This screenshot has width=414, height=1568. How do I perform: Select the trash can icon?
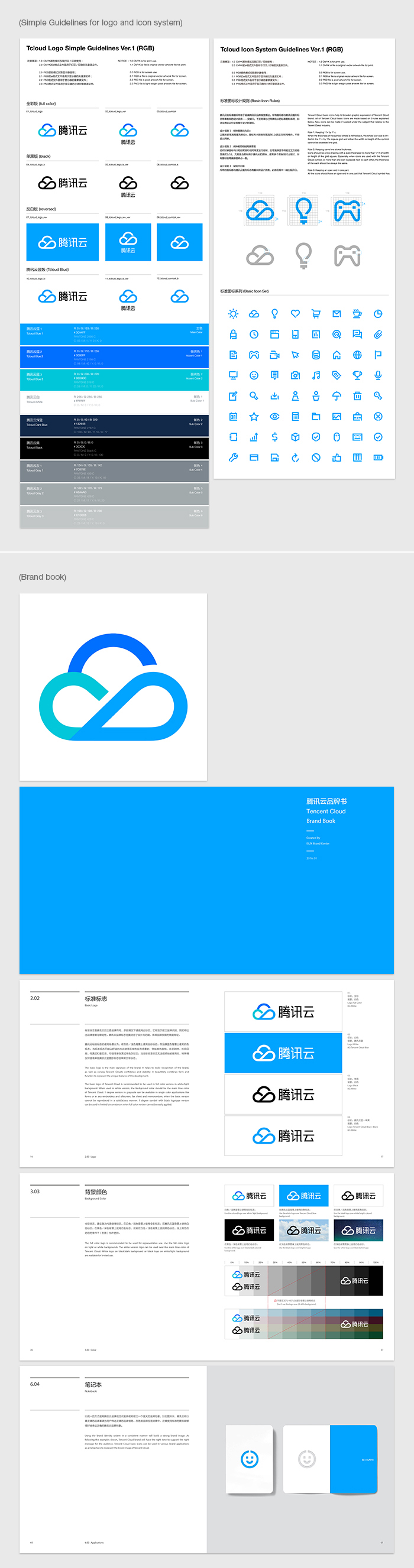coord(357,396)
